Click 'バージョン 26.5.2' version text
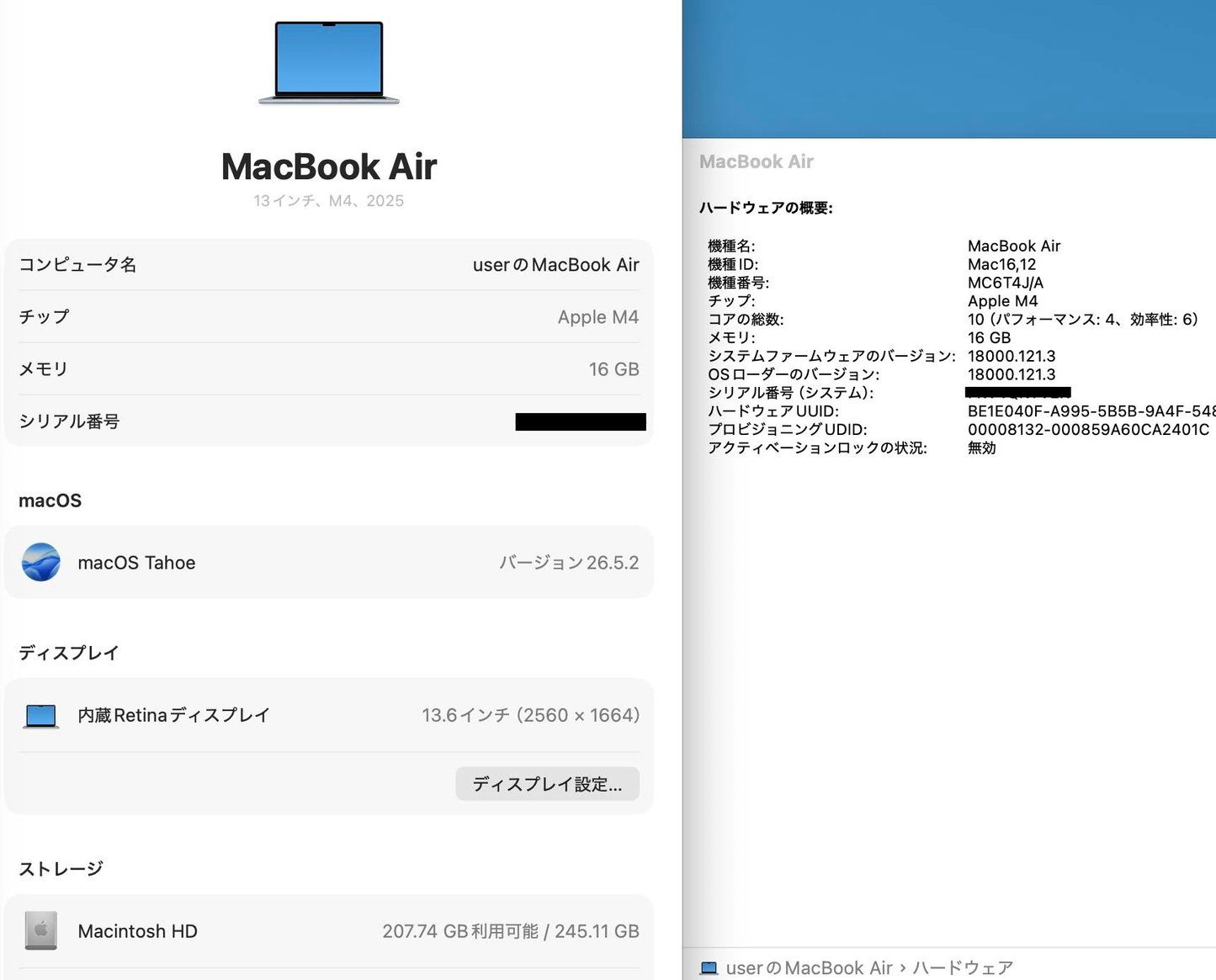 pos(569,563)
